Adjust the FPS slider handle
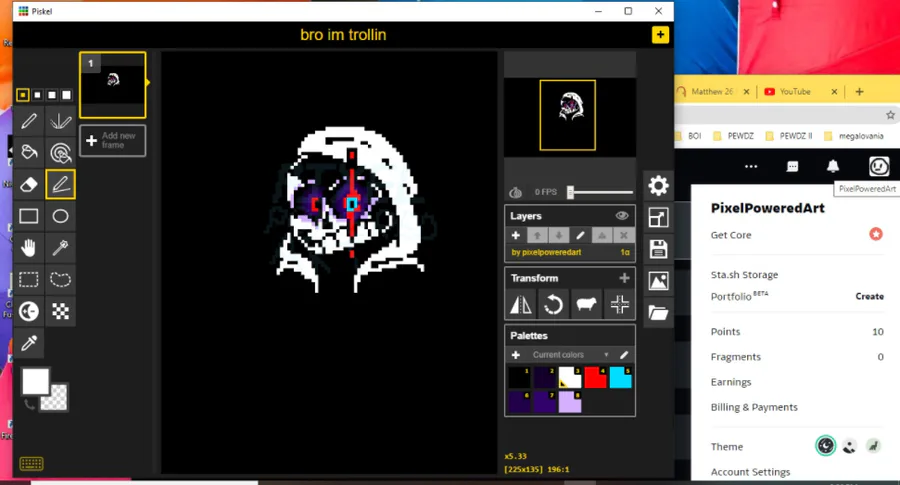The image size is (900, 485). click(x=571, y=192)
